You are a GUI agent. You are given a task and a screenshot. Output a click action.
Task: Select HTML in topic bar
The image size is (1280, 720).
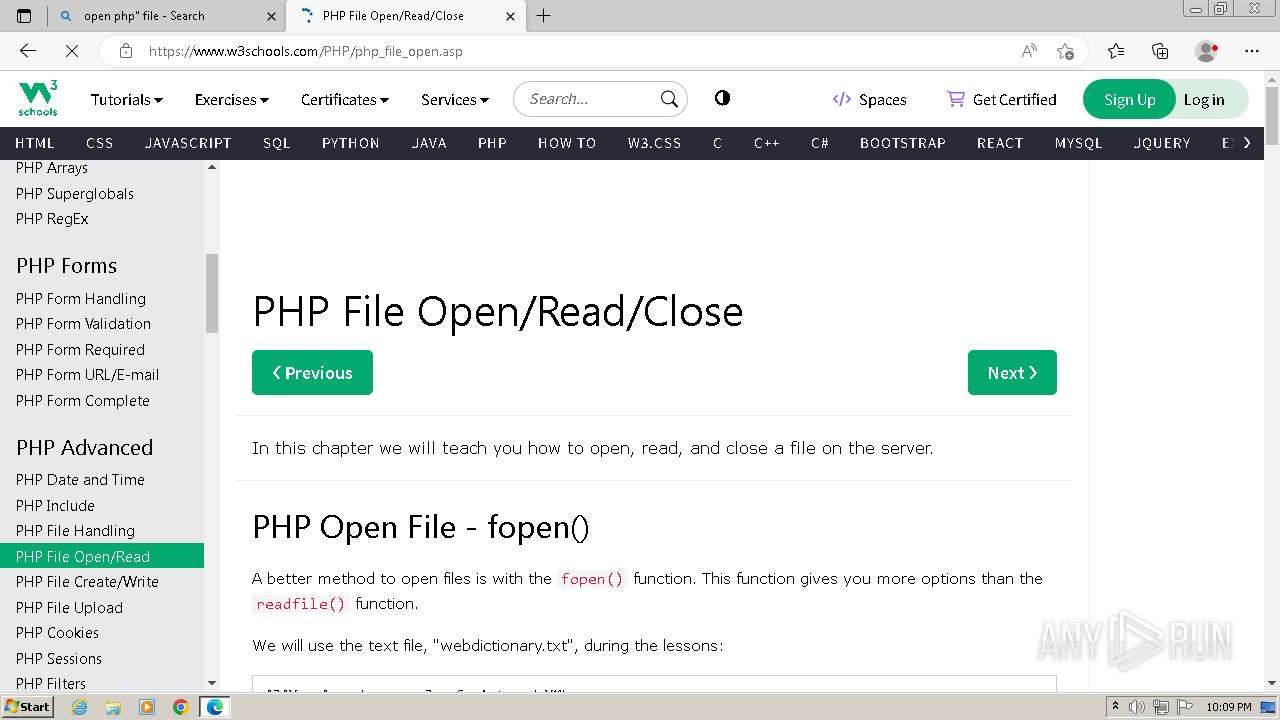[x=35, y=143]
